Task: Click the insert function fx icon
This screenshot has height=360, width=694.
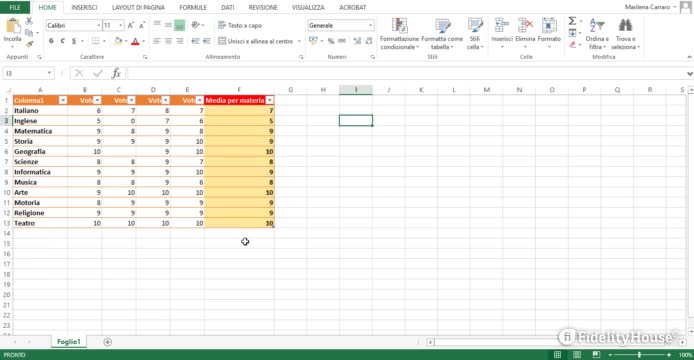Action: pos(116,73)
